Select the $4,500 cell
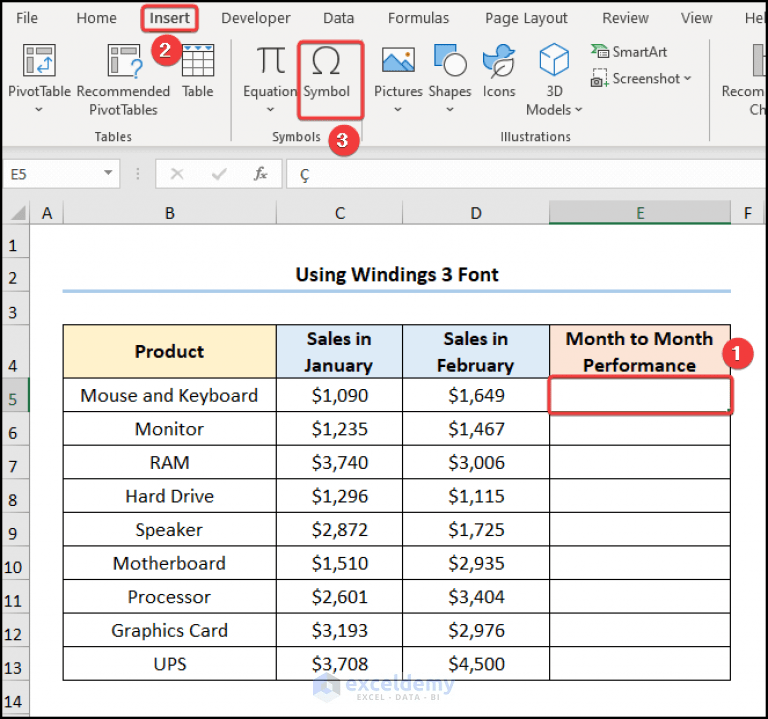 (x=476, y=664)
